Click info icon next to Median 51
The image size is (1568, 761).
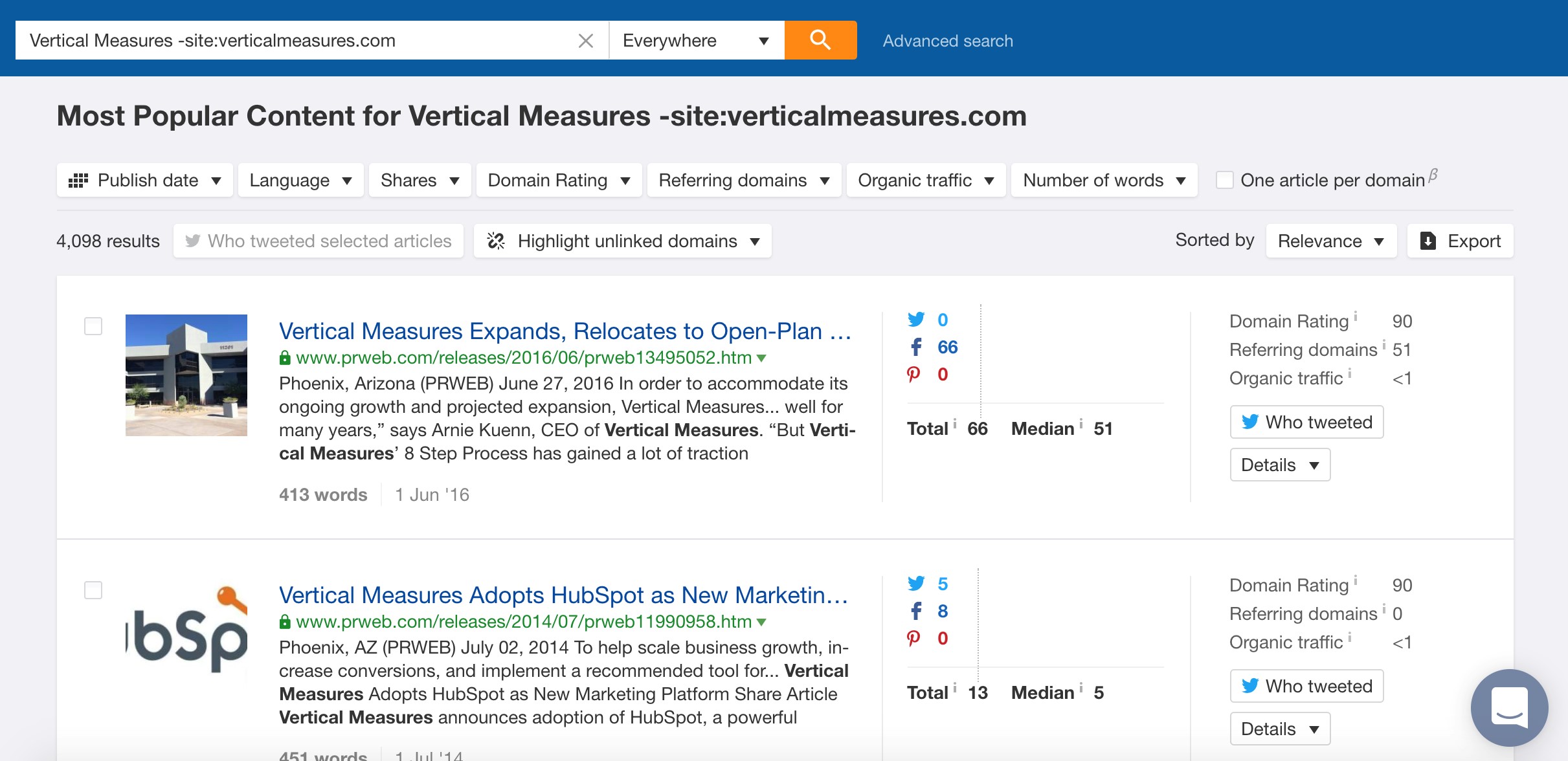[x=1081, y=423]
